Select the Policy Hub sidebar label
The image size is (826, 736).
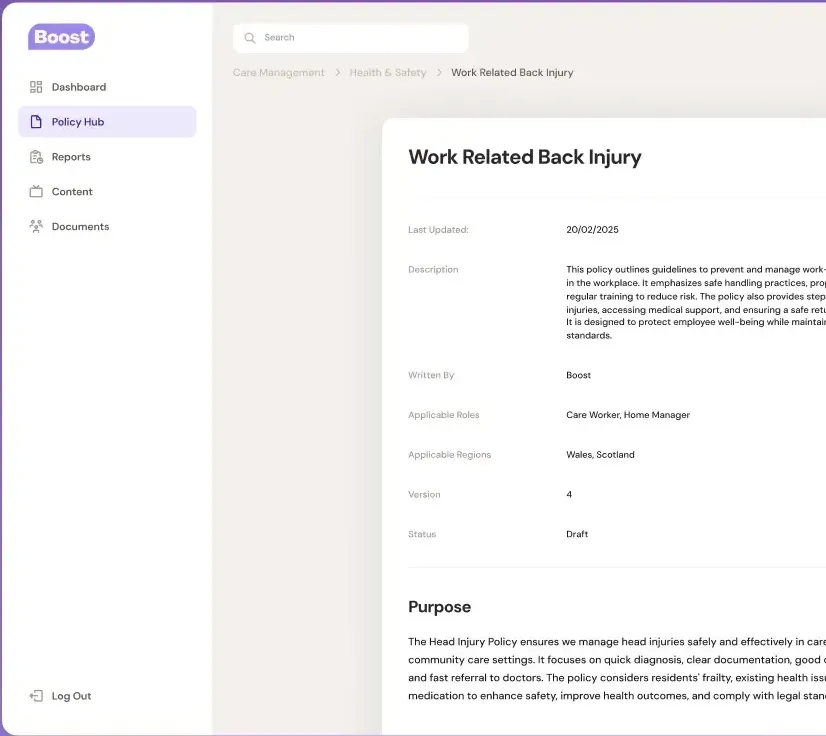78,122
